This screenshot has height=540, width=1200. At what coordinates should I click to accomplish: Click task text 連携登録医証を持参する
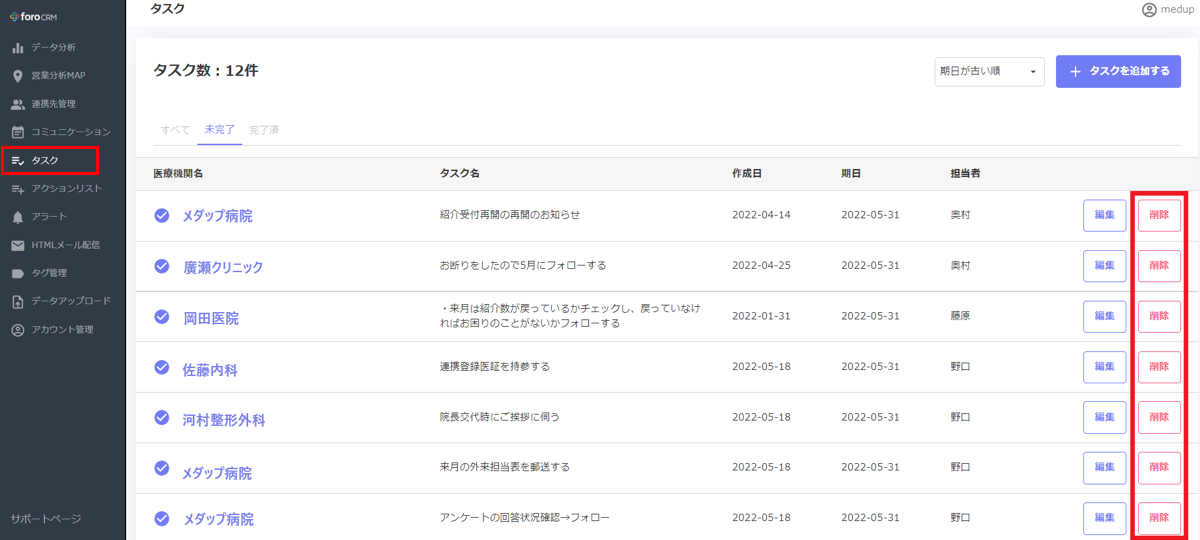(x=495, y=367)
